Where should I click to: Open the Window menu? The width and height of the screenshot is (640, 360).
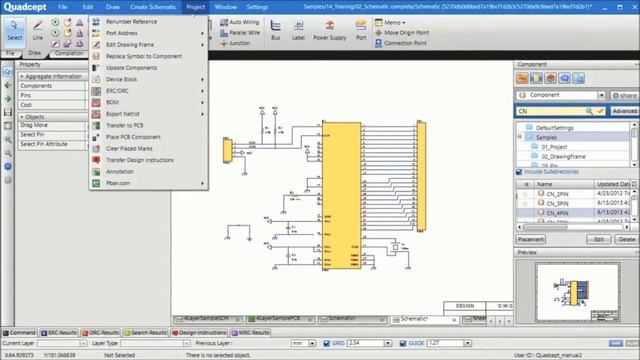(225, 7)
